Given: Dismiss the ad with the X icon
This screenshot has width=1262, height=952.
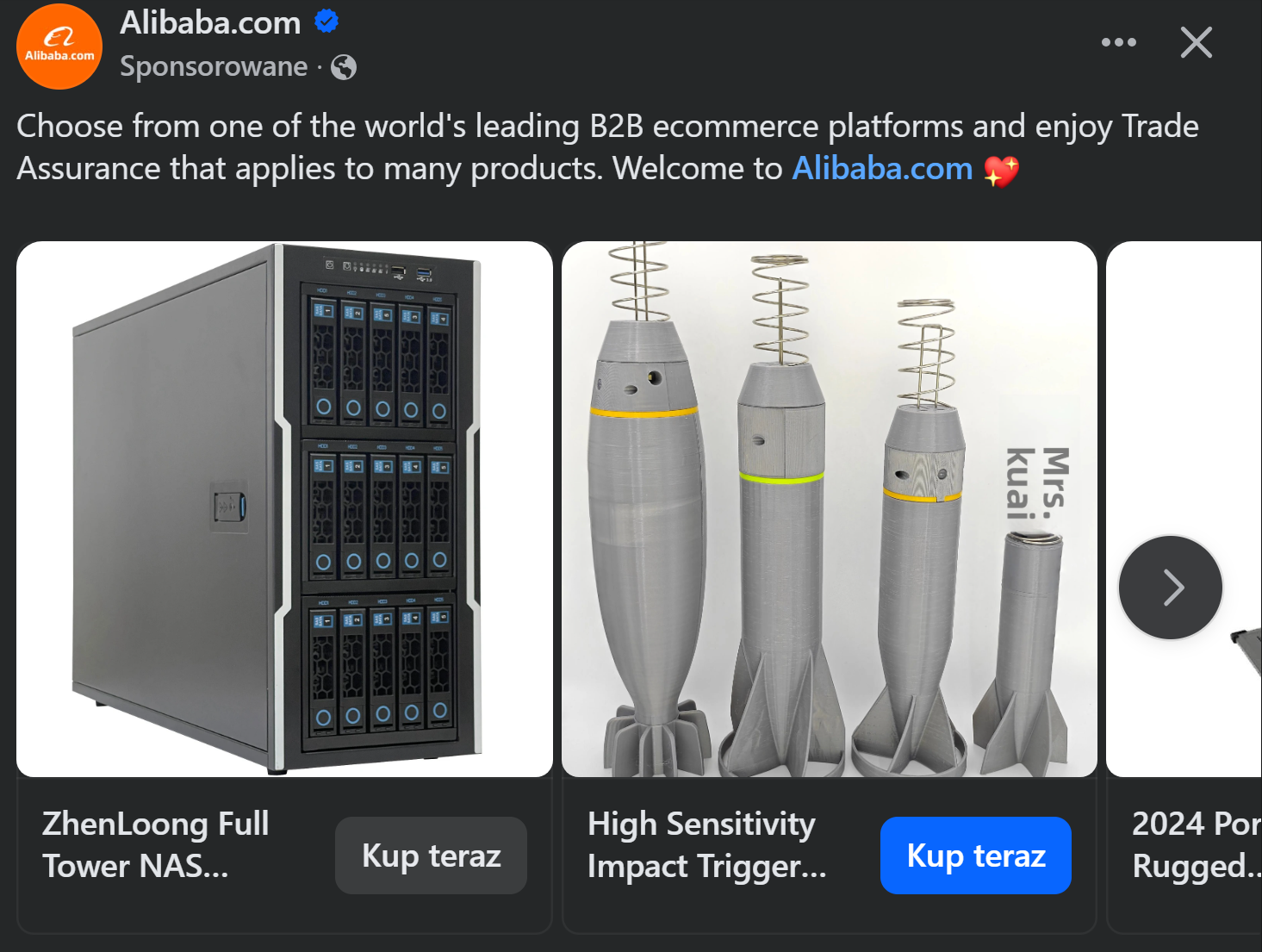Looking at the screenshot, I should pyautogui.click(x=1197, y=42).
